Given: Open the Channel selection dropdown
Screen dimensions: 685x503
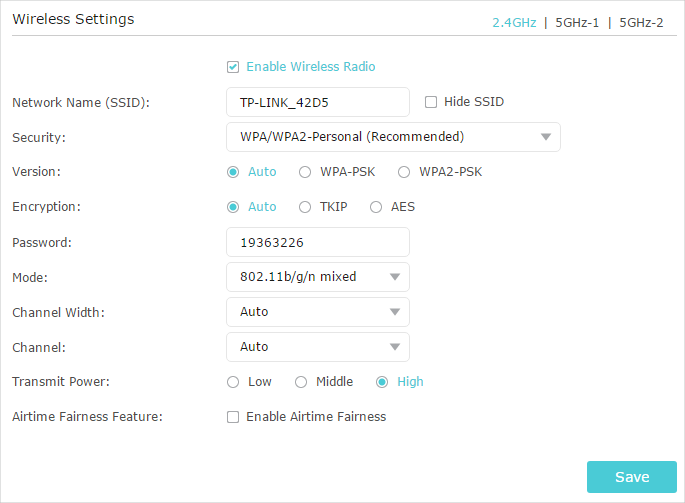Looking at the screenshot, I should [318, 347].
